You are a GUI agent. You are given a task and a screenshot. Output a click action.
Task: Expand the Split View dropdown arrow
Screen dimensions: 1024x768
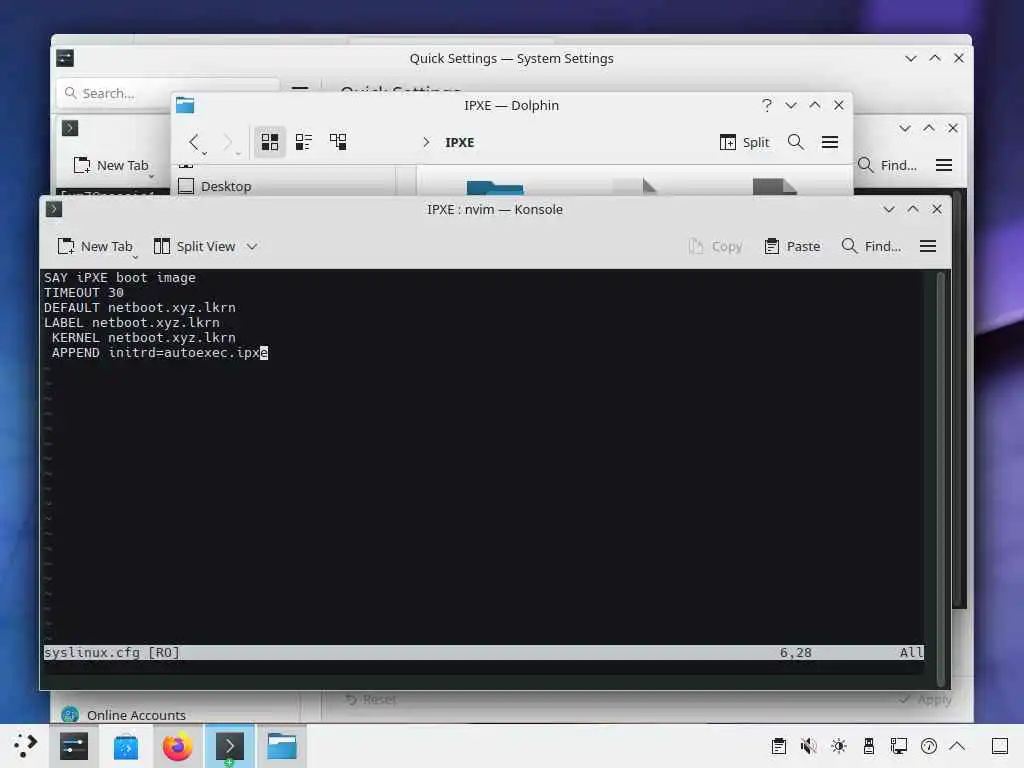coord(252,246)
